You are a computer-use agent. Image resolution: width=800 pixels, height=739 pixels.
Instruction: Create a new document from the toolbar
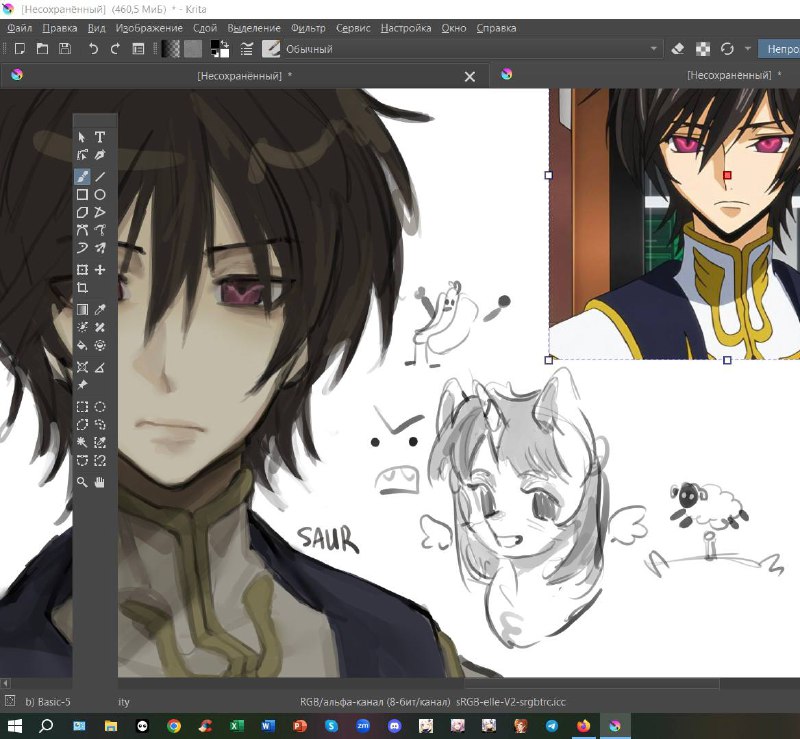point(20,49)
